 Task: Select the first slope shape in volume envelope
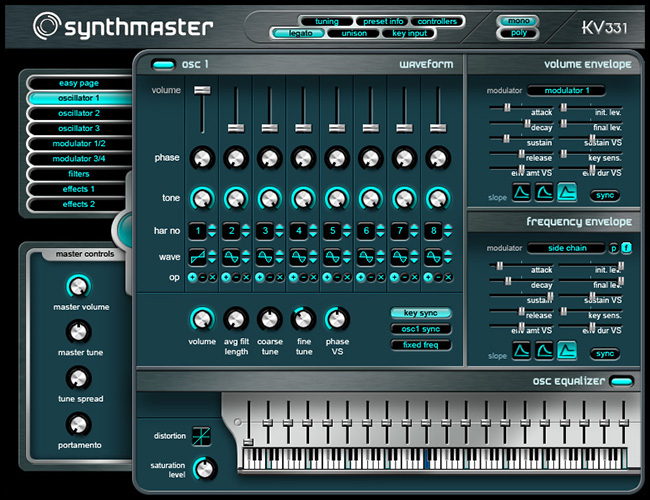[521, 192]
